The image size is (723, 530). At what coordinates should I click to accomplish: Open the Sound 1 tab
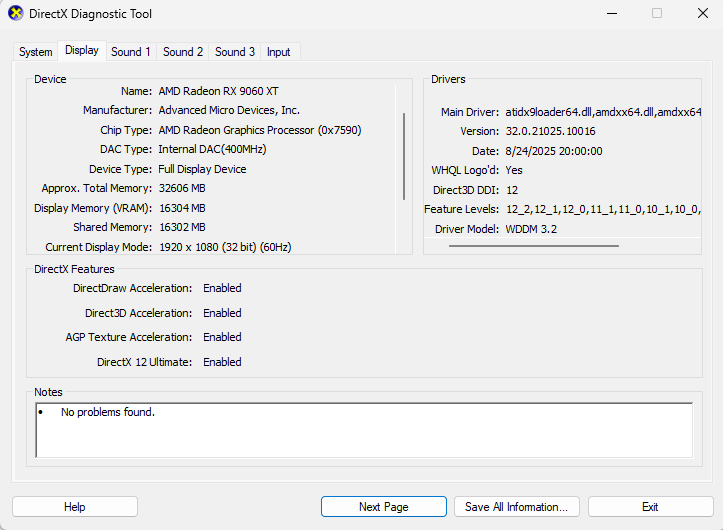[x=131, y=52]
